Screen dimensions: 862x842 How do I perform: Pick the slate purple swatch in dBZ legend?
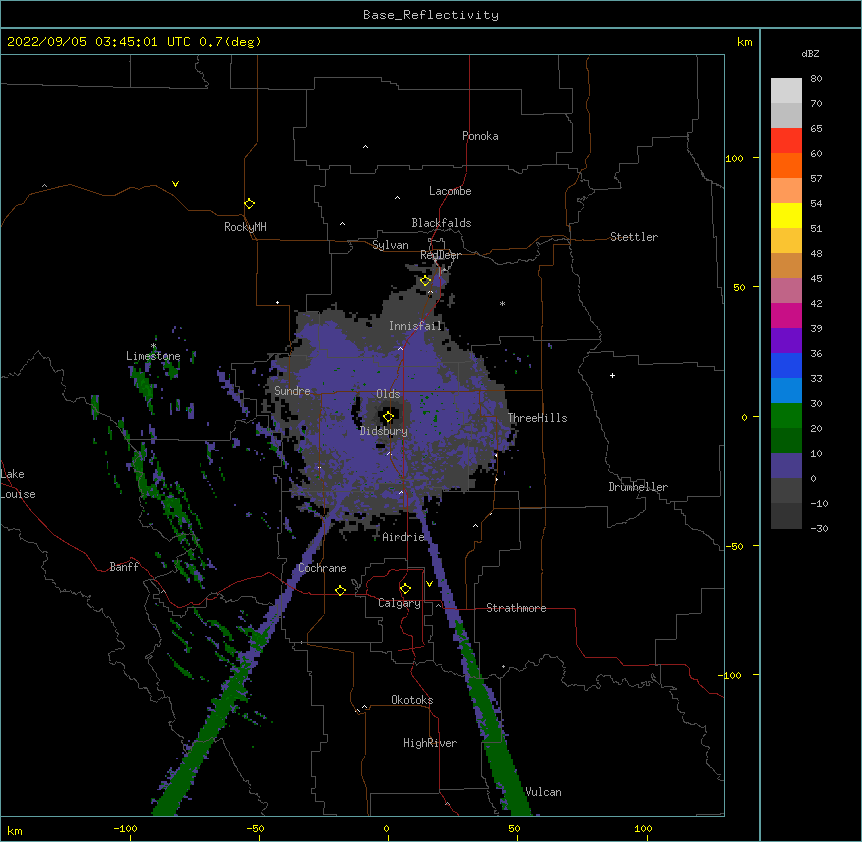coord(786,466)
